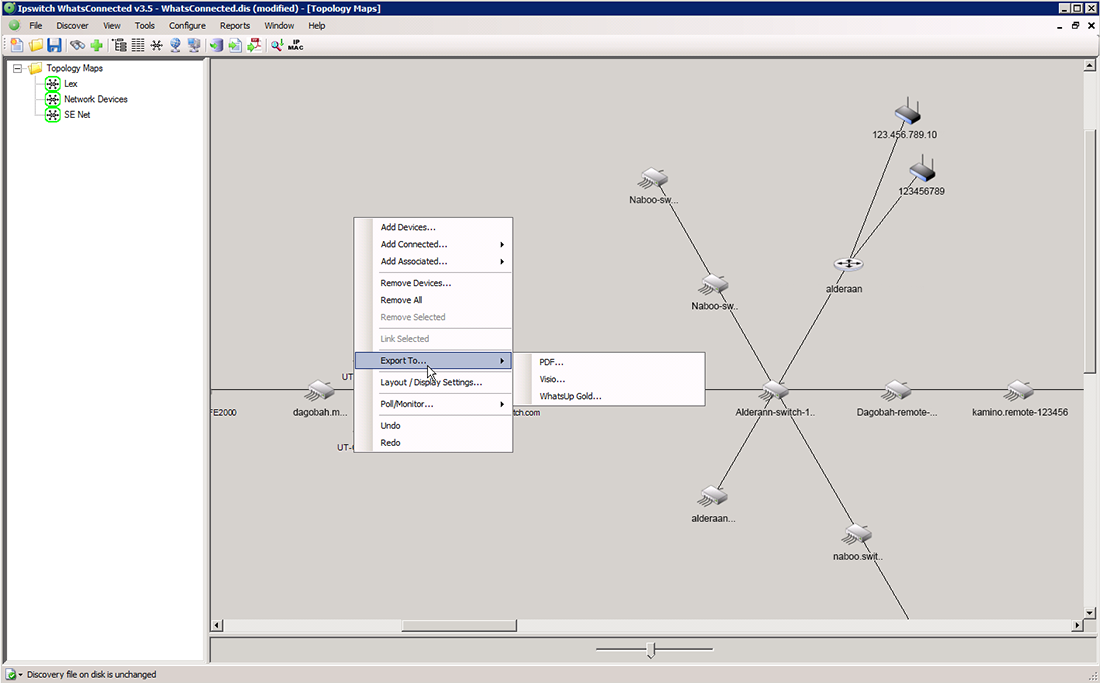Click the application logo in menu bar
Screen dimensions: 1100x683
pos(14,26)
